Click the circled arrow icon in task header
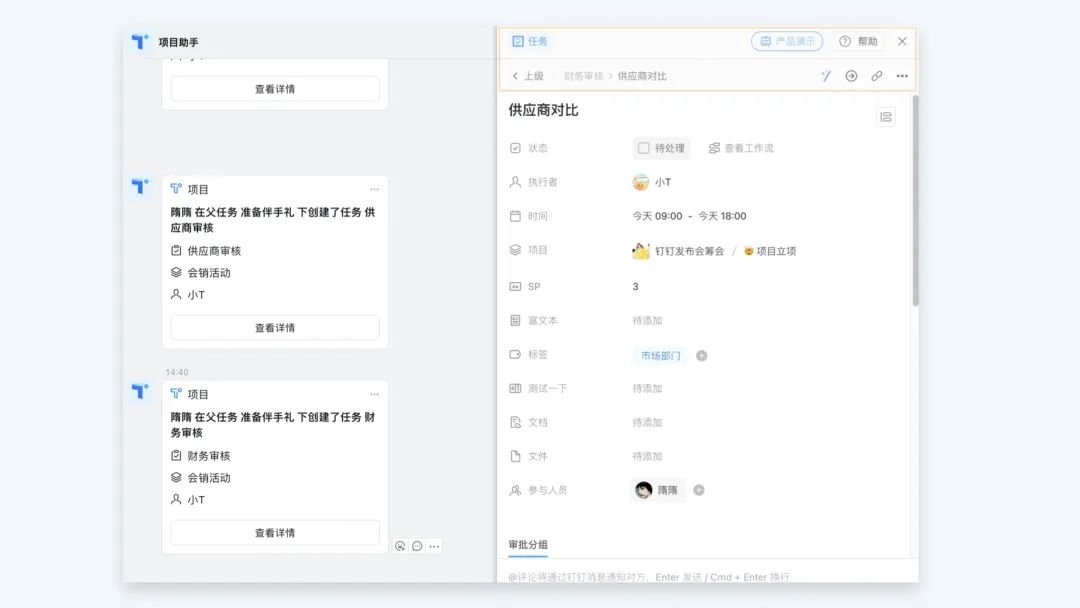The height and width of the screenshot is (608, 1080). click(851, 76)
